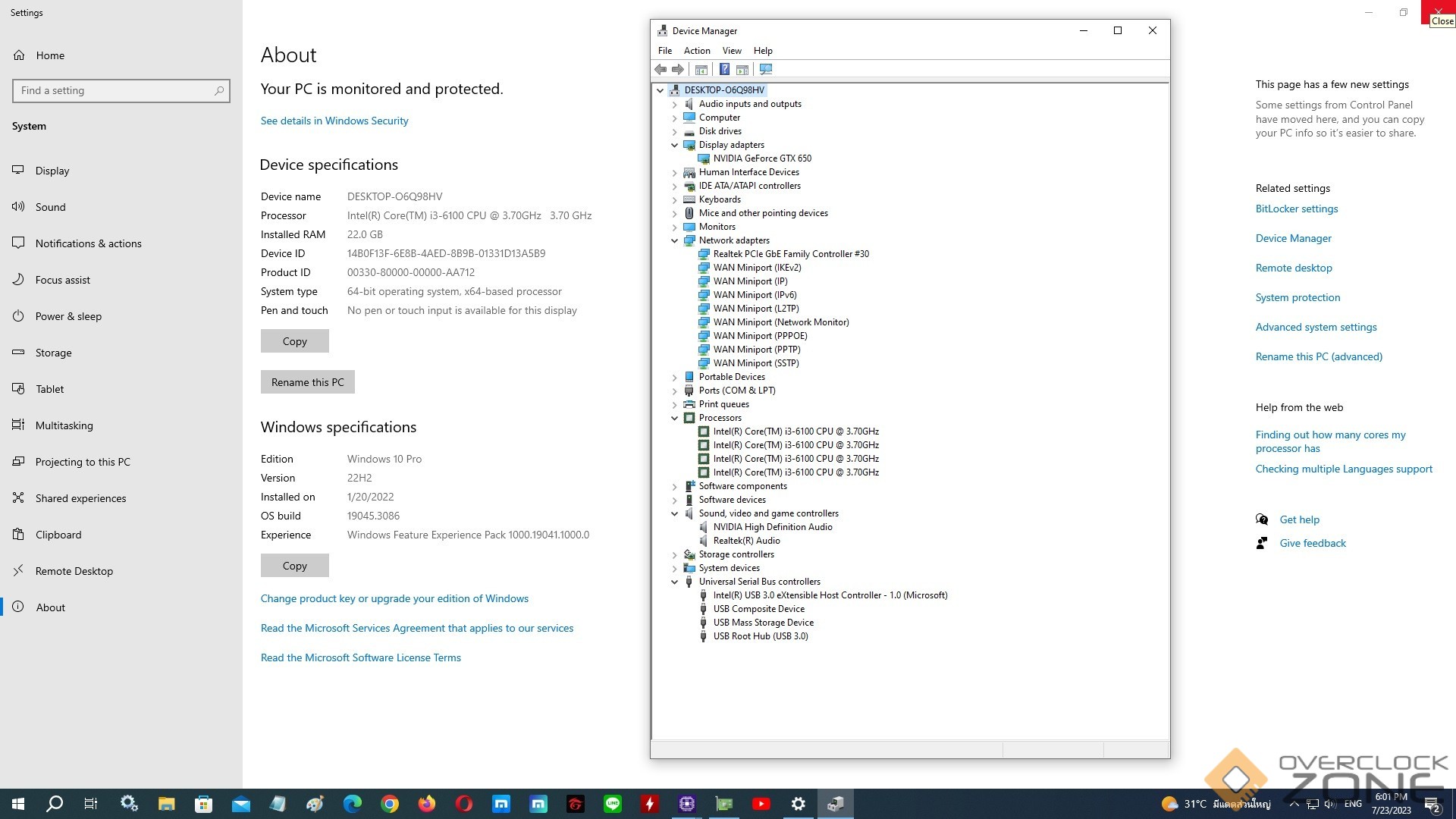Expand the Storage controllers category

(674, 555)
